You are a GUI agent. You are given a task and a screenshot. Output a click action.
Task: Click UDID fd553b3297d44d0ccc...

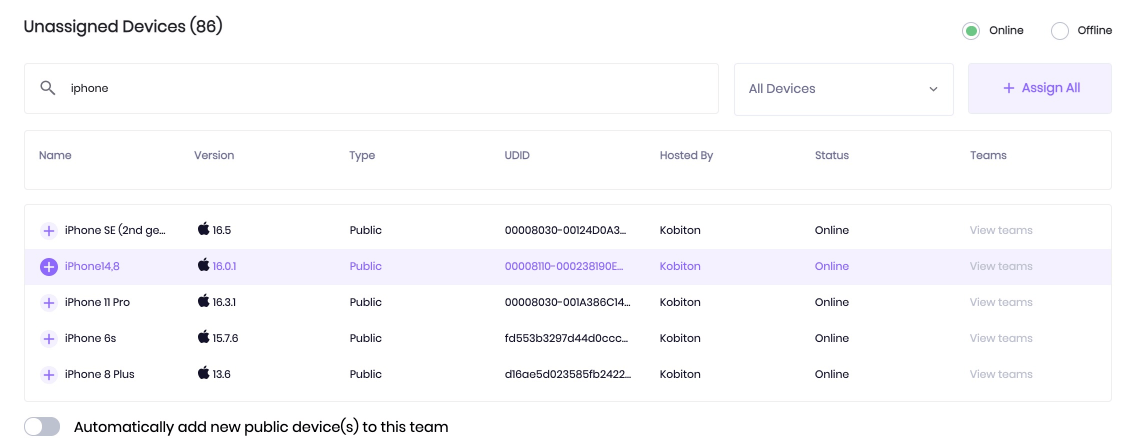[567, 338]
